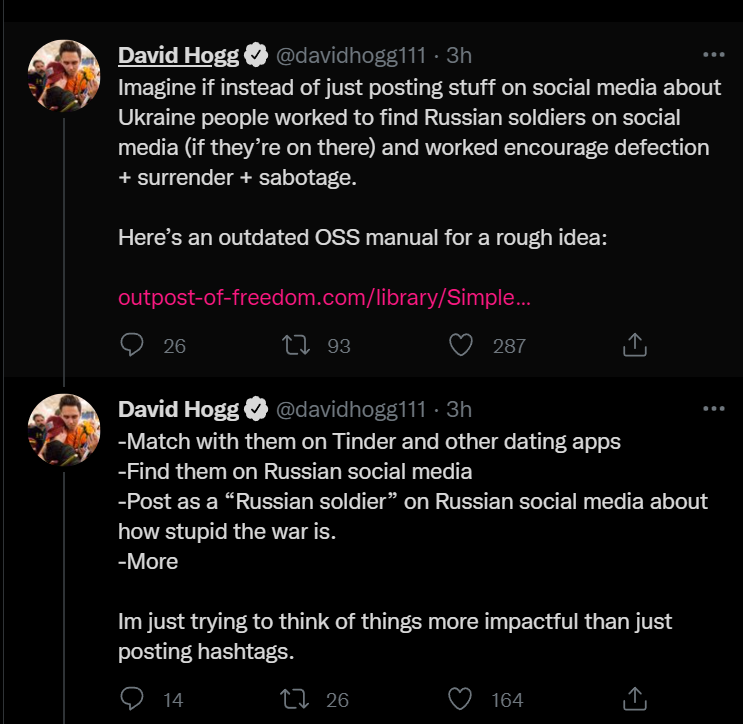Image resolution: width=743 pixels, height=724 pixels.
Task: Retweet the second tweet with 26 retweets
Action: pyautogui.click(x=296, y=698)
